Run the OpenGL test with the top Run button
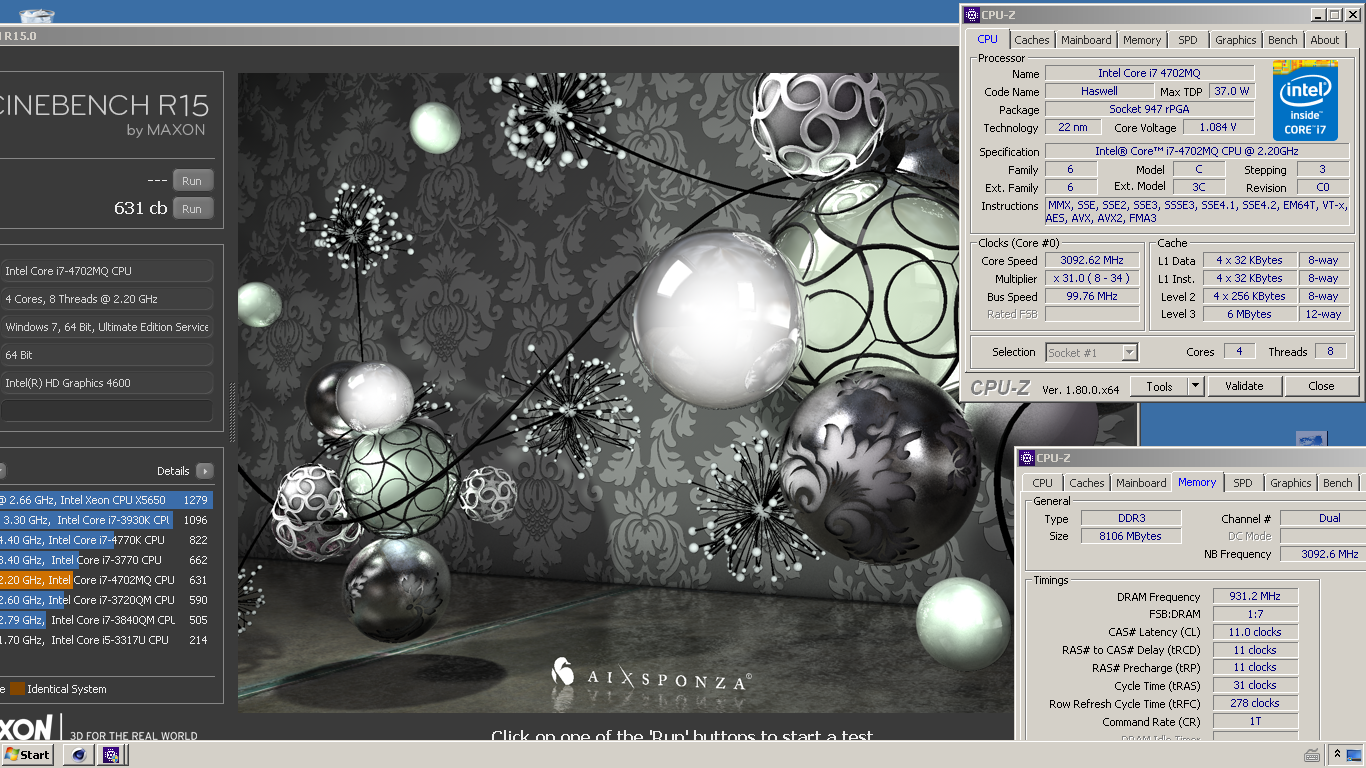Image resolution: width=1366 pixels, height=768 pixels. tap(192, 181)
